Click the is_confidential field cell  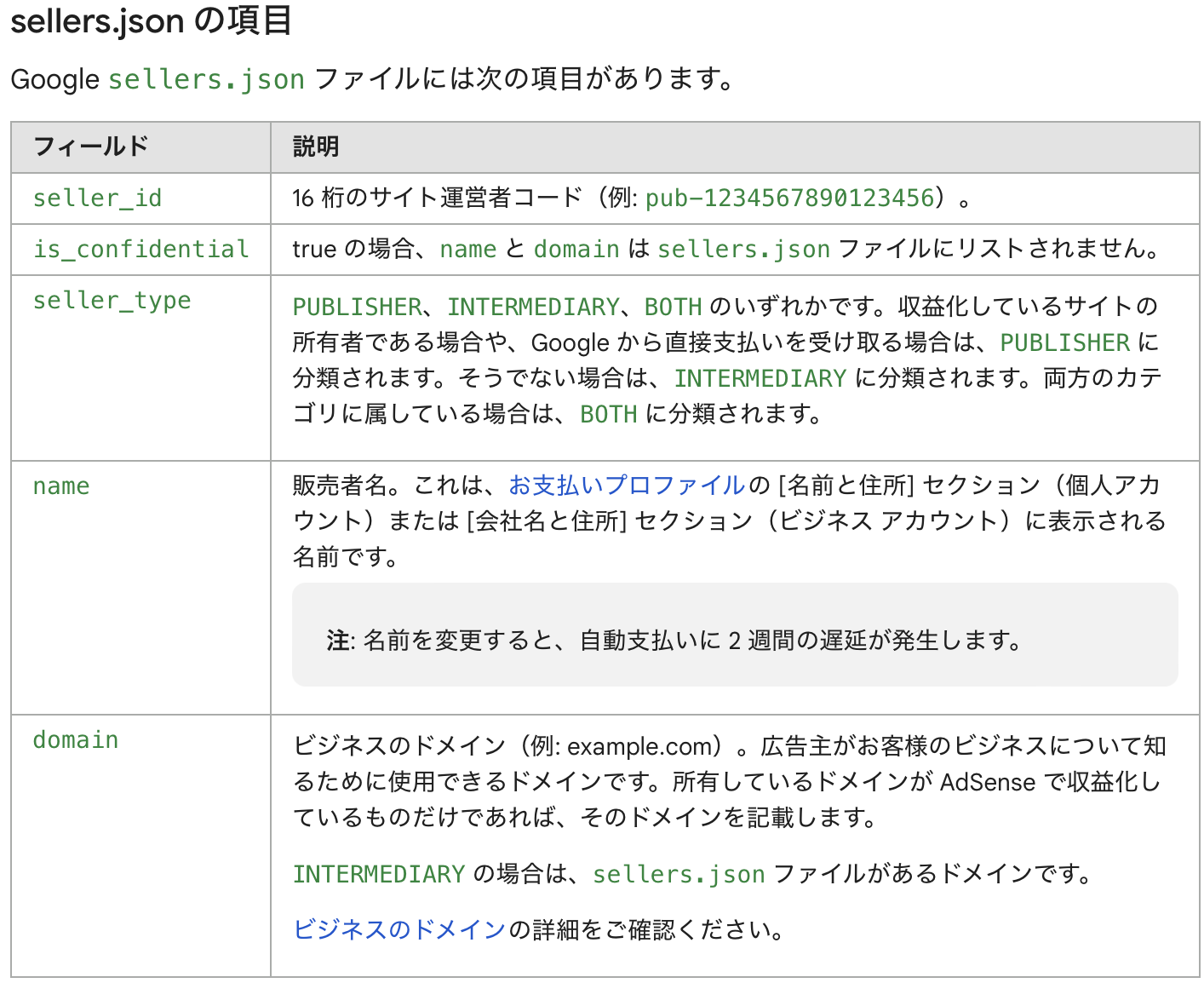(140, 250)
